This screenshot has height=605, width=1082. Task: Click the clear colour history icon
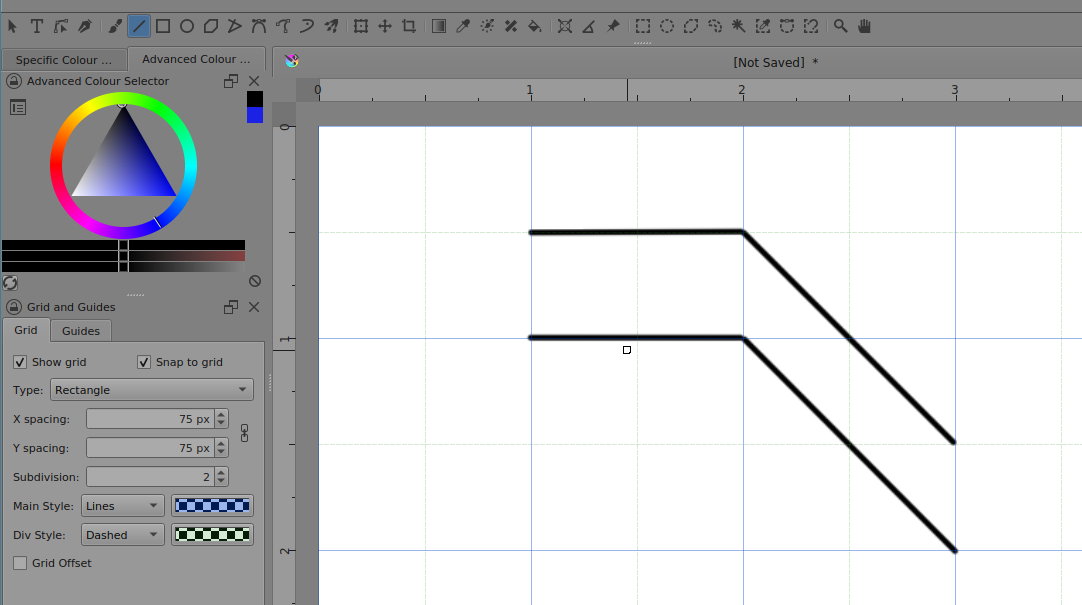pos(255,281)
